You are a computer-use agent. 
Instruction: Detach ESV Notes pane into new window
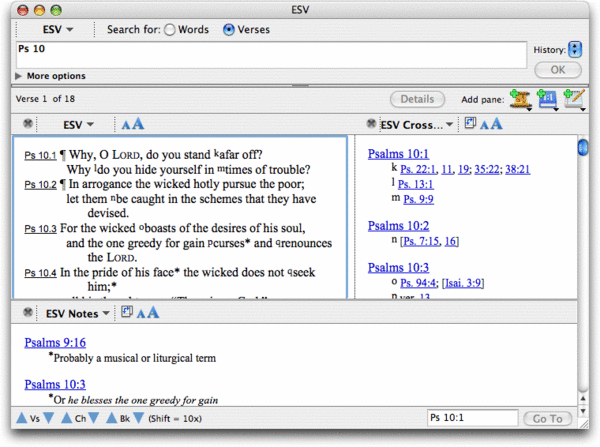tap(127, 312)
